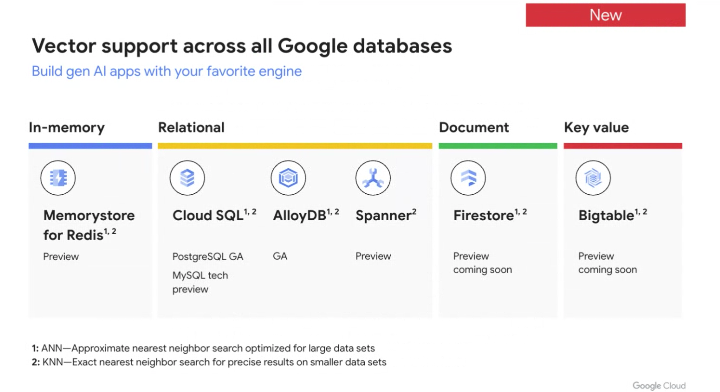Viewport: 720px width, 392px height.
Task: Click the Bigtable icon
Action: point(593,178)
